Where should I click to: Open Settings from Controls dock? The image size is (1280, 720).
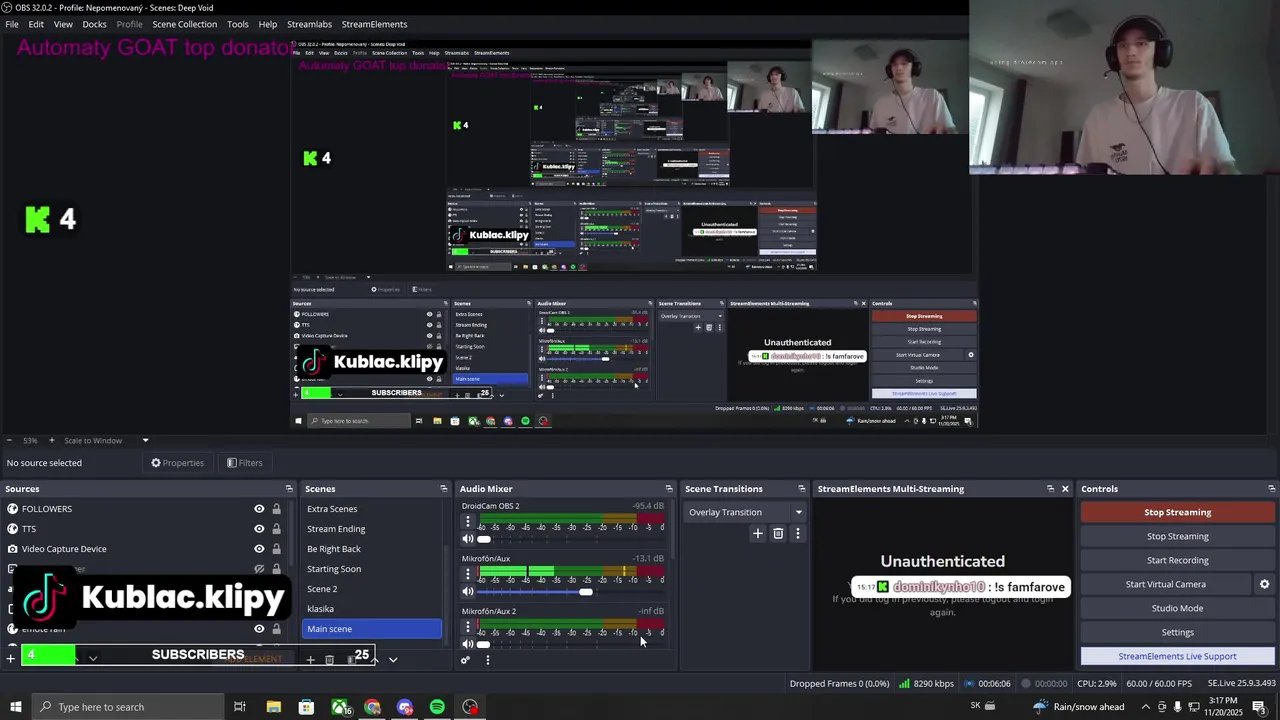(1177, 632)
